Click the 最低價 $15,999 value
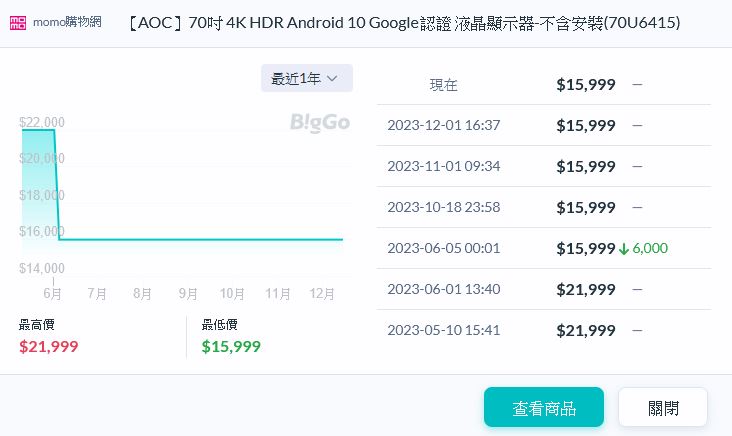732x436 pixels. pyautogui.click(x=231, y=347)
